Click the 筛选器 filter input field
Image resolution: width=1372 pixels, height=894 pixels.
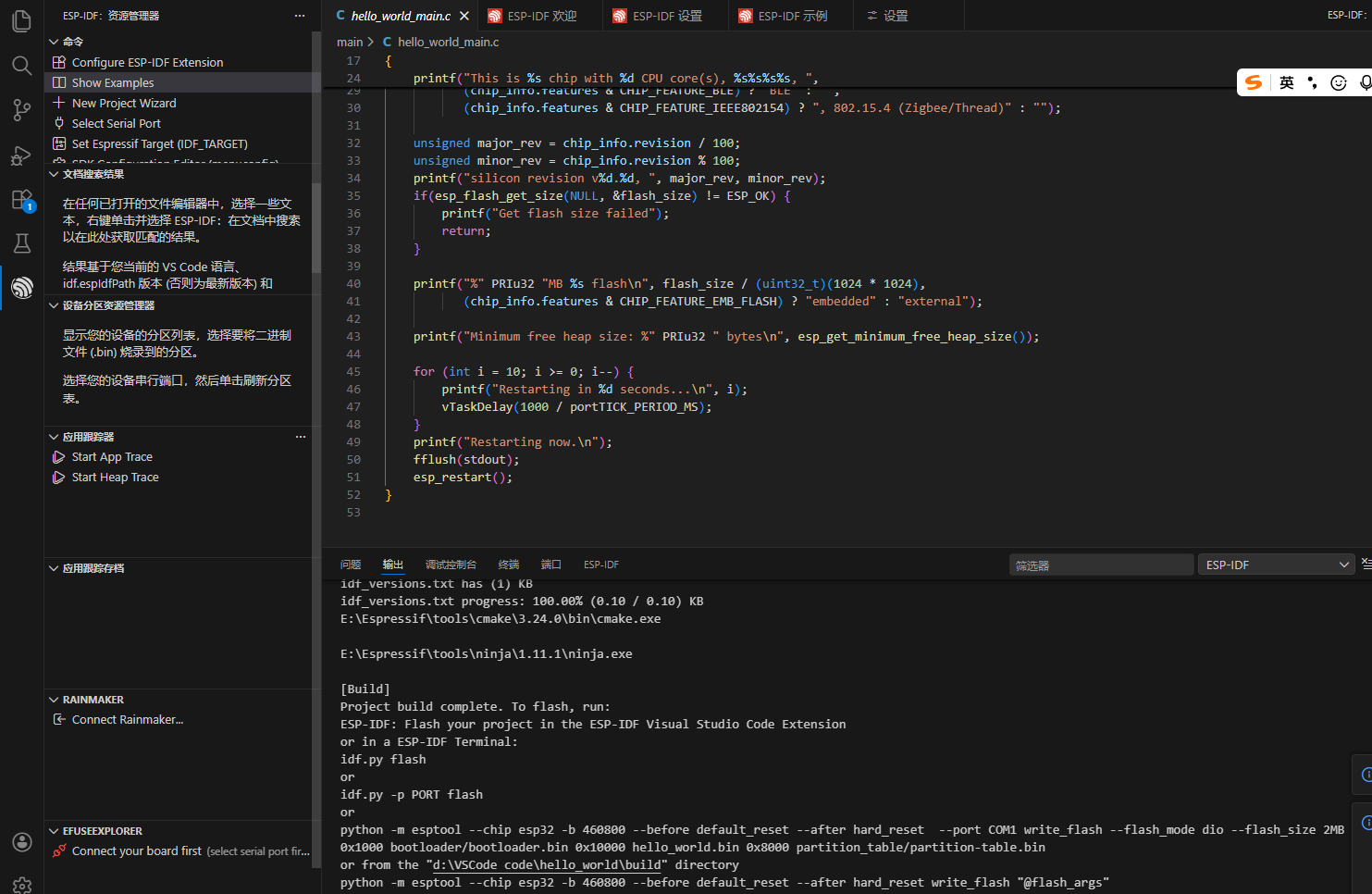point(1101,565)
